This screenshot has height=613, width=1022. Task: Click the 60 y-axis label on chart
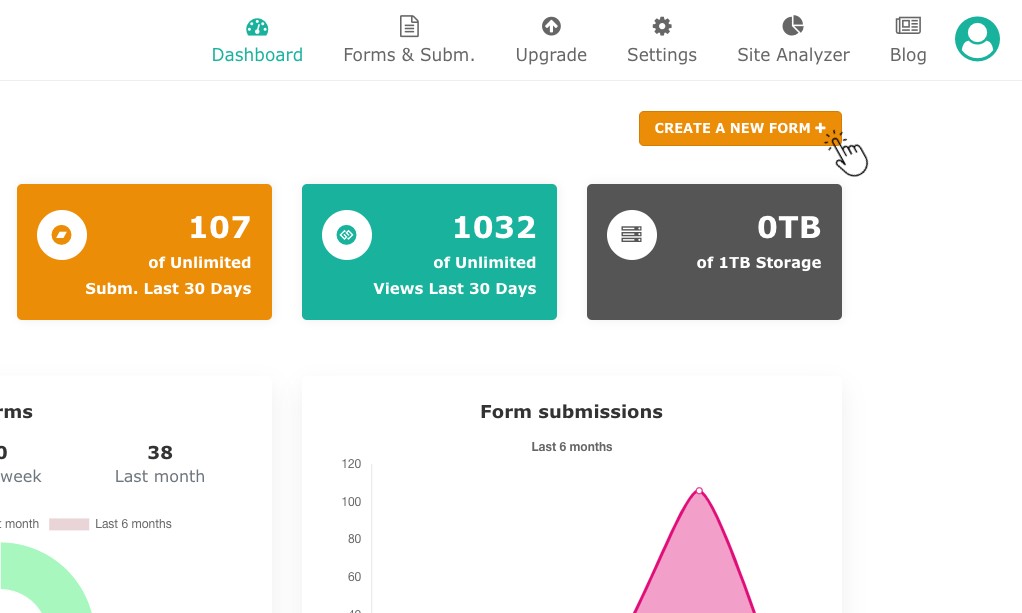pos(354,576)
